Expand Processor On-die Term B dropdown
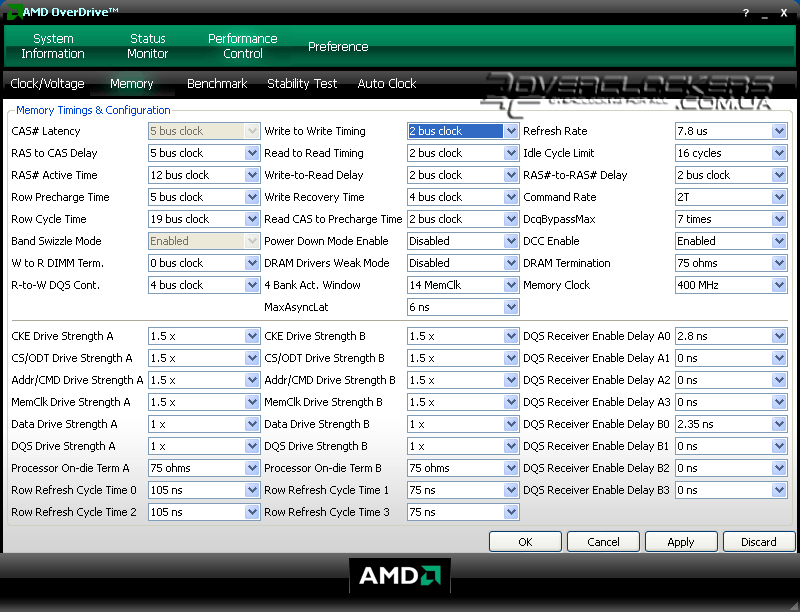Screen dimensions: 800x612 click(x=511, y=468)
